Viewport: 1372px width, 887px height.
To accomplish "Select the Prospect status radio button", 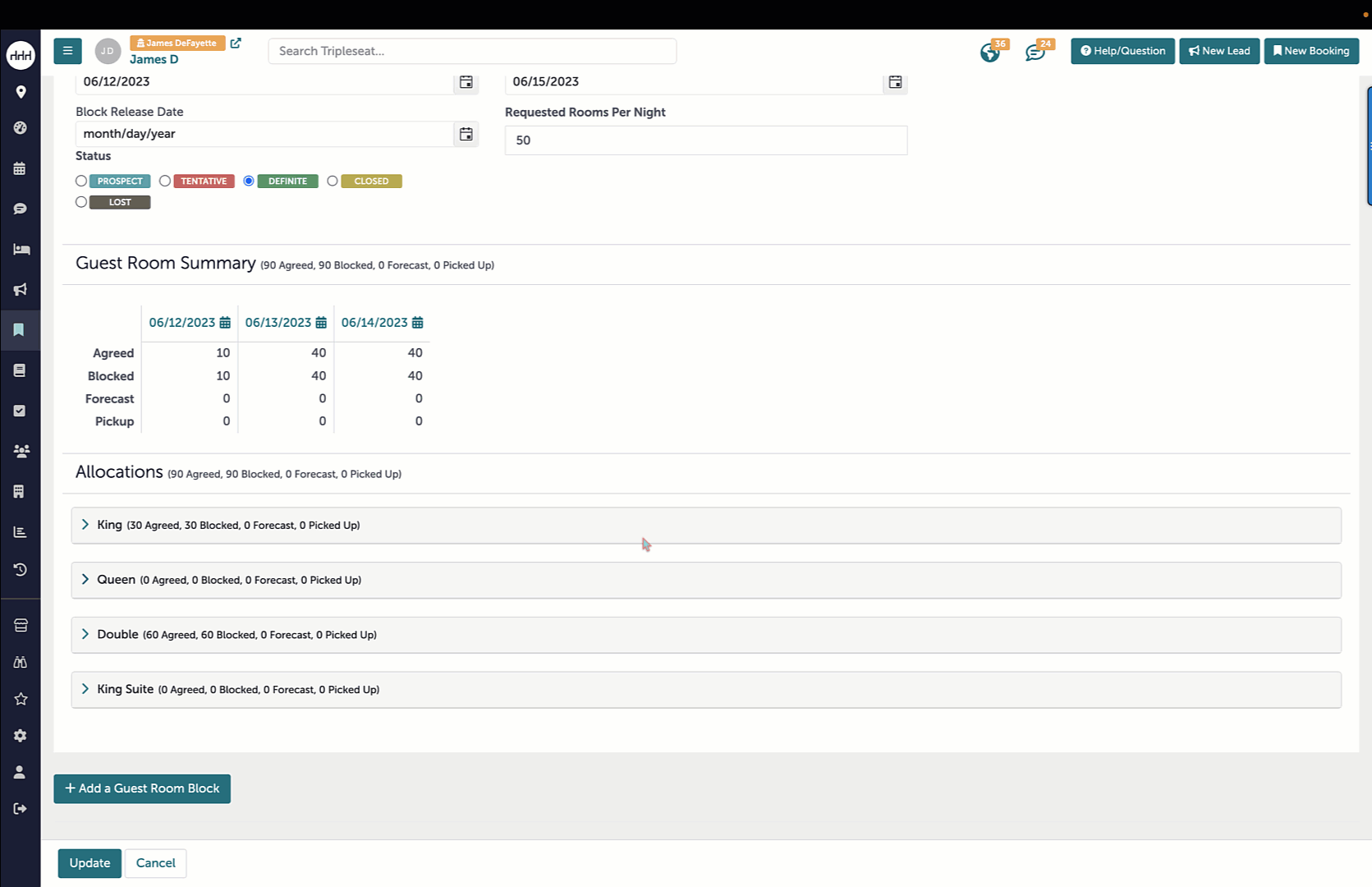I will point(81,181).
